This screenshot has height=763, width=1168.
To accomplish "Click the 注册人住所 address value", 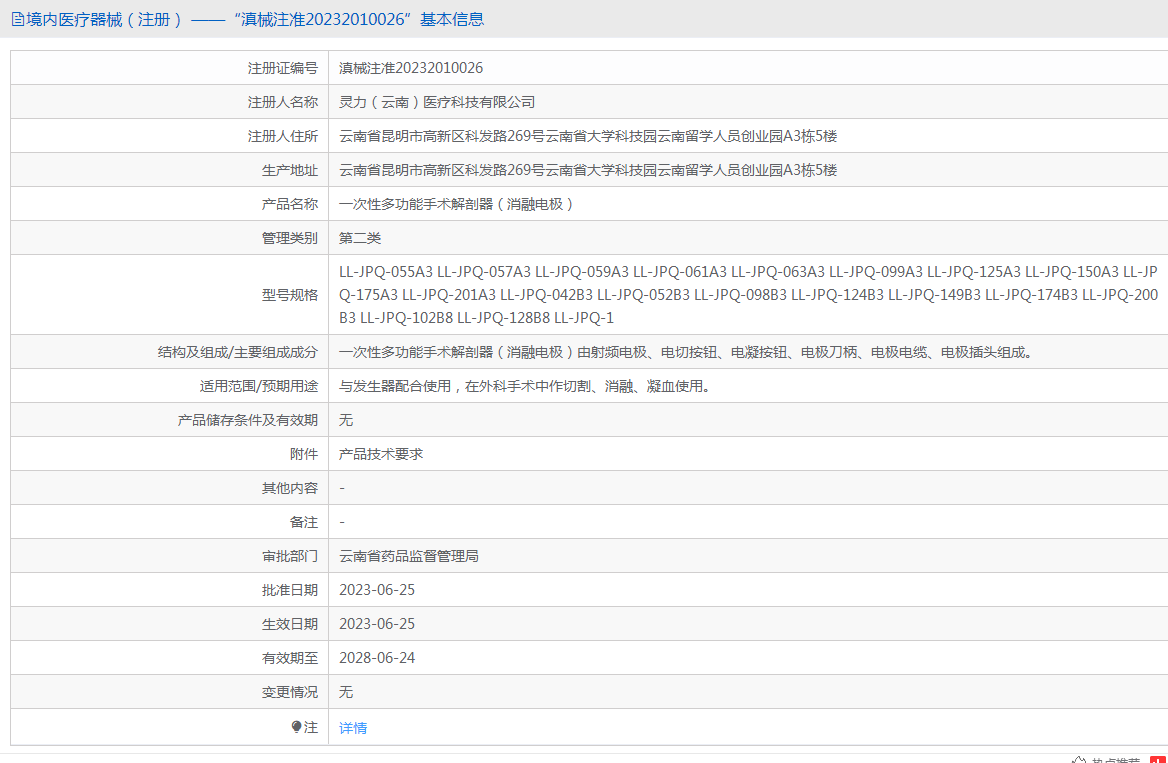I will 588,136.
